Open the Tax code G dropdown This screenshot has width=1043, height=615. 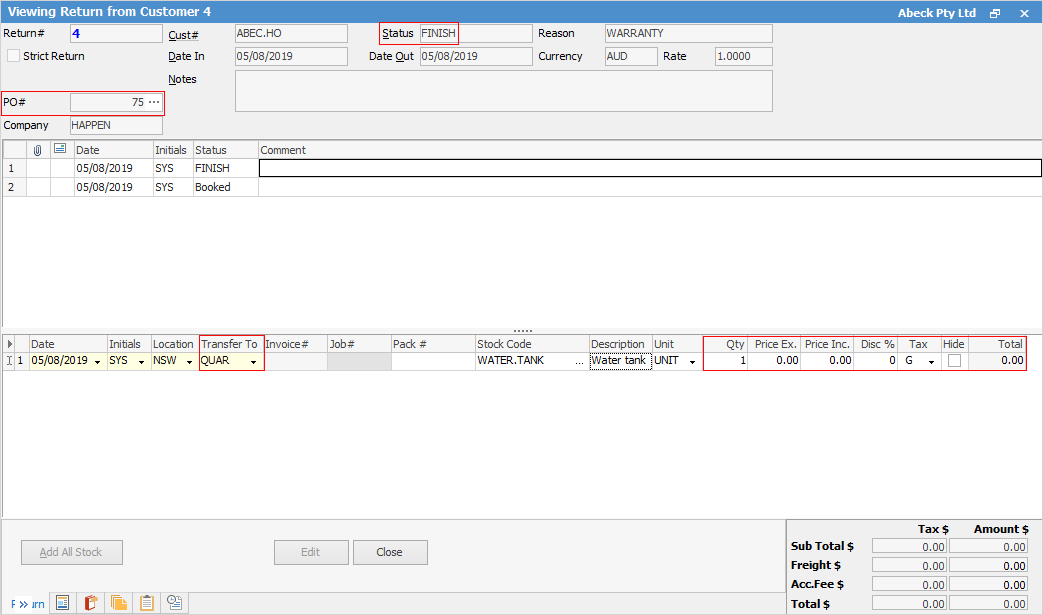click(931, 361)
